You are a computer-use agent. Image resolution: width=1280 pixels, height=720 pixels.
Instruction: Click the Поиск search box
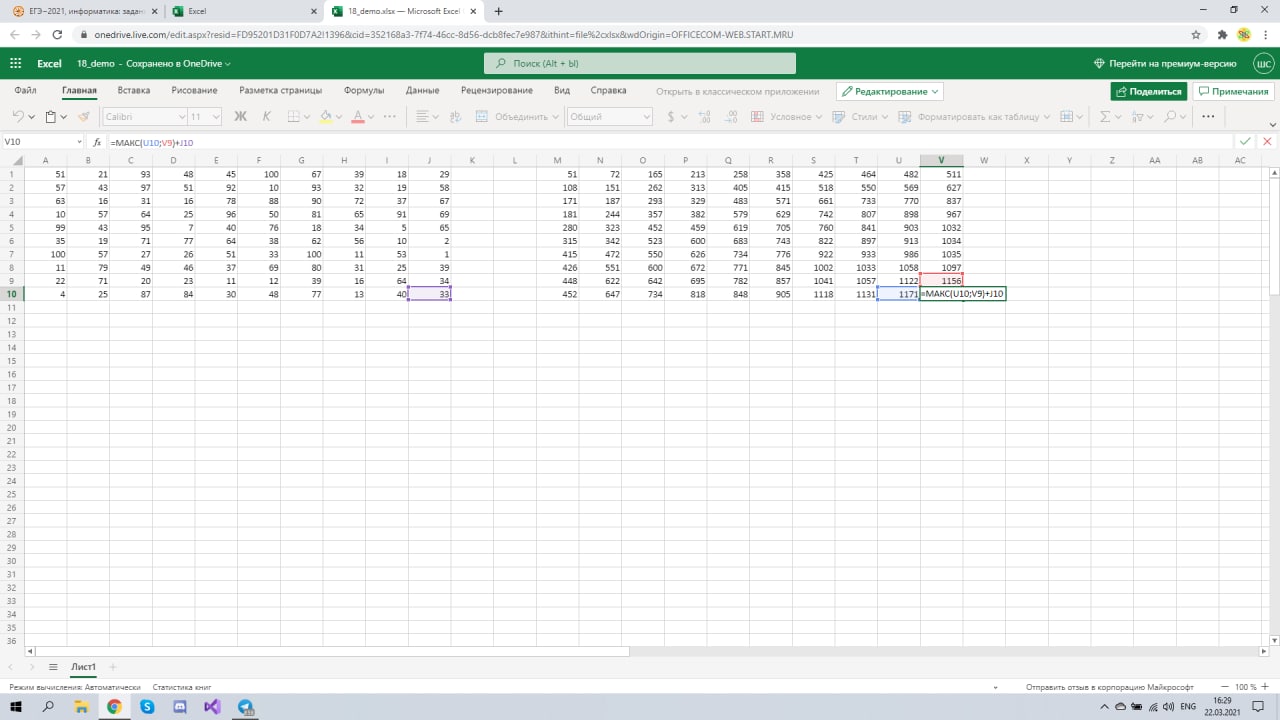pyautogui.click(x=640, y=63)
